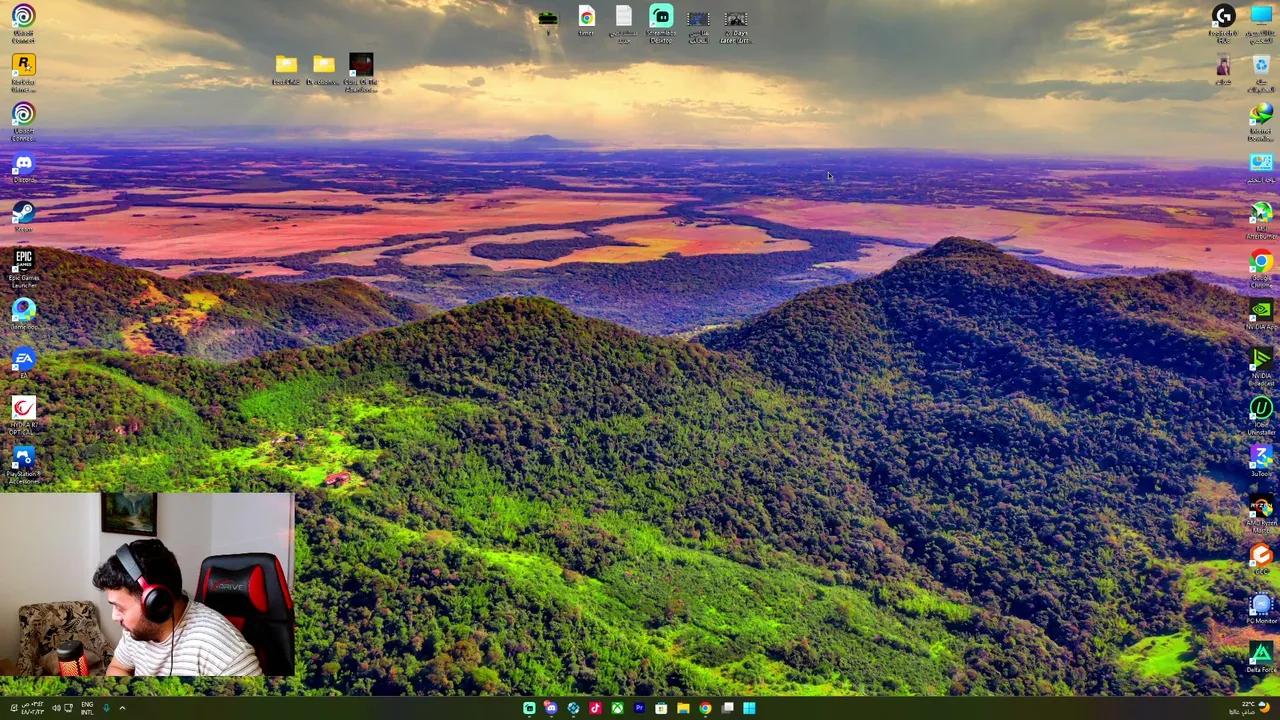Open the Xbox app taskbar icon
The width and height of the screenshot is (1280, 720).
click(617, 708)
